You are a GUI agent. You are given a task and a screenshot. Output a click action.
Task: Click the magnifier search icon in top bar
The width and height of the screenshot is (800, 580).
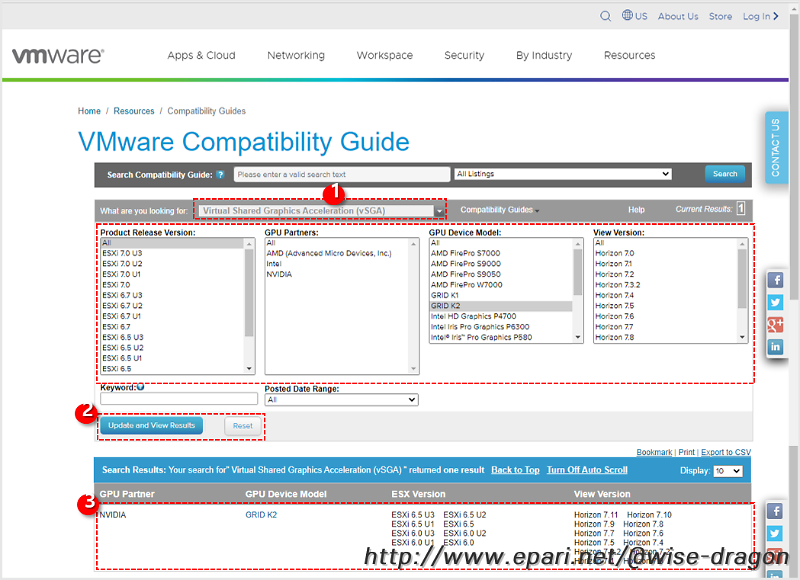tap(605, 16)
